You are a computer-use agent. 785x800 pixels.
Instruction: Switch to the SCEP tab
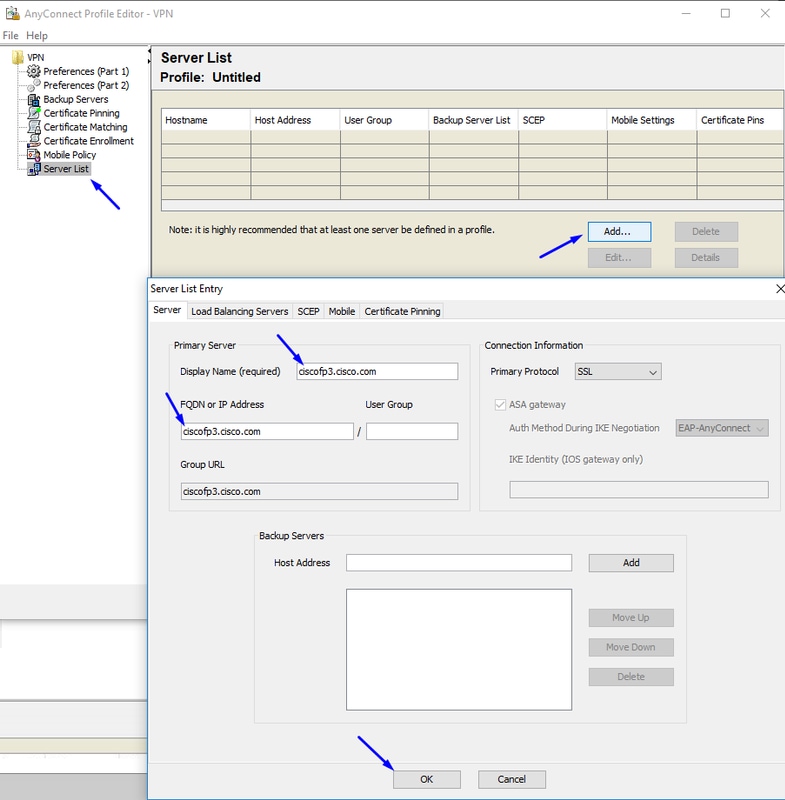click(309, 311)
